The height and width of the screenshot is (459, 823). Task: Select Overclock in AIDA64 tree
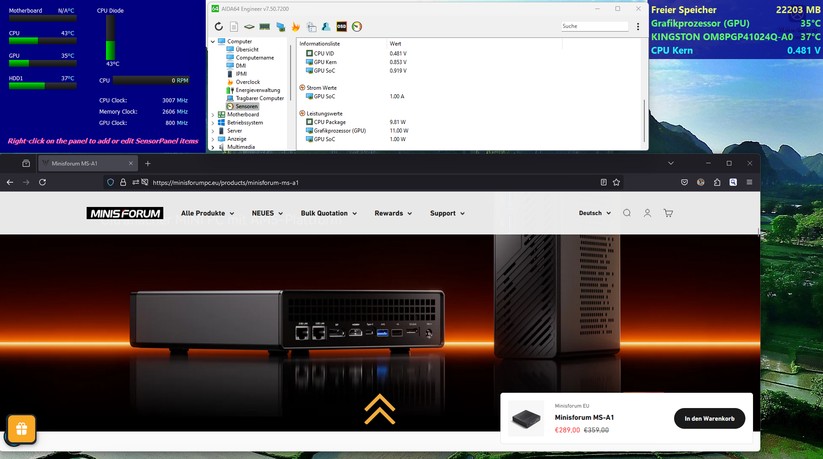tap(248, 82)
